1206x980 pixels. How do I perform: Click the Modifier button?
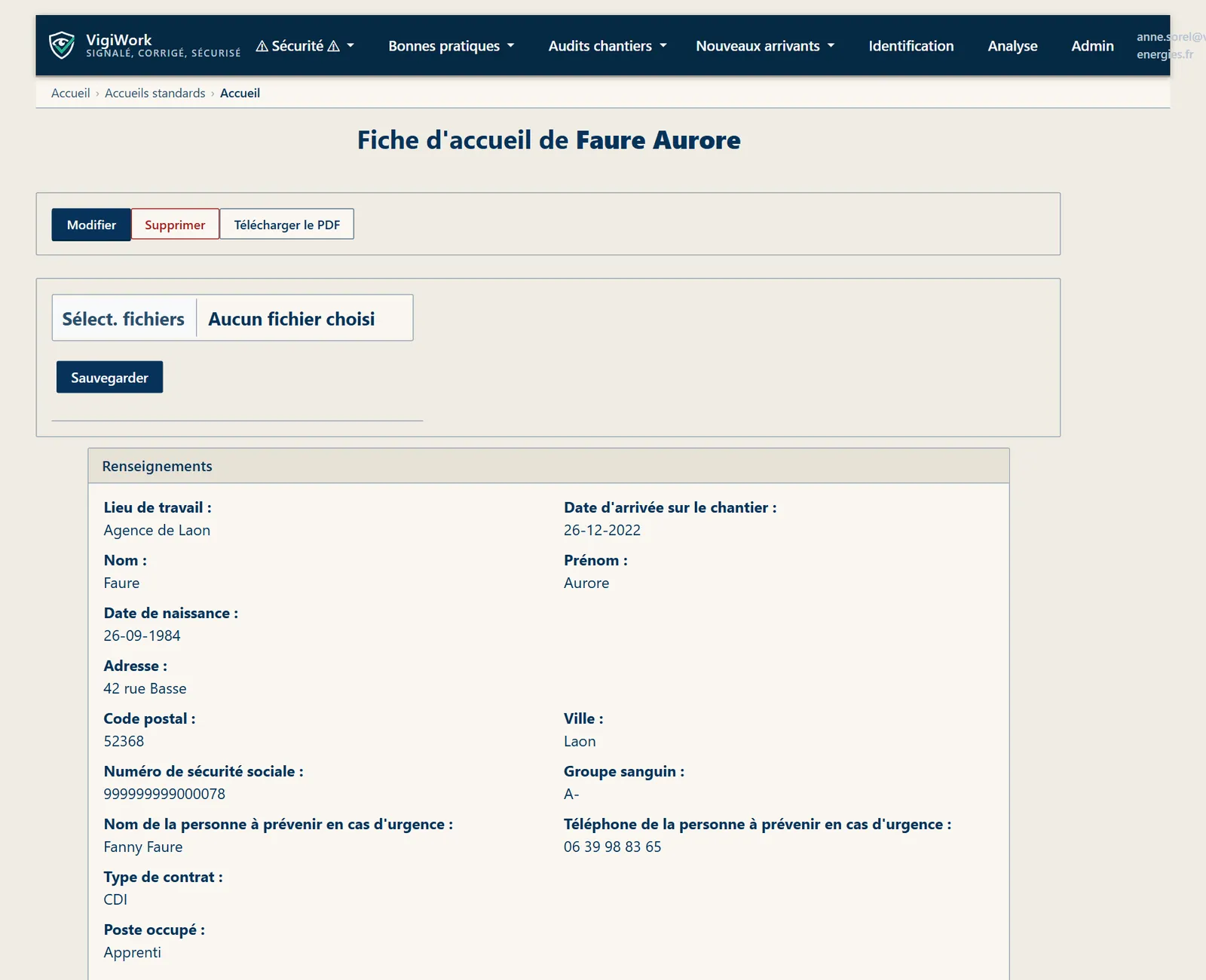point(91,225)
